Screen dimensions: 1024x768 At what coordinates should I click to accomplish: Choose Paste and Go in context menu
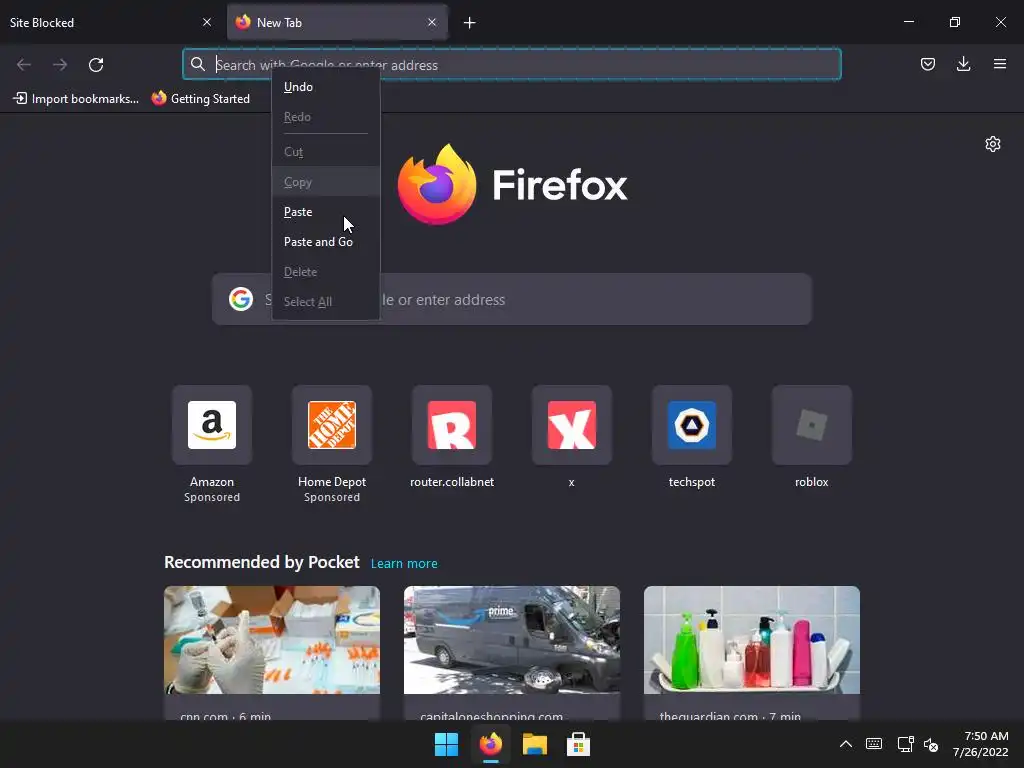tap(326, 242)
